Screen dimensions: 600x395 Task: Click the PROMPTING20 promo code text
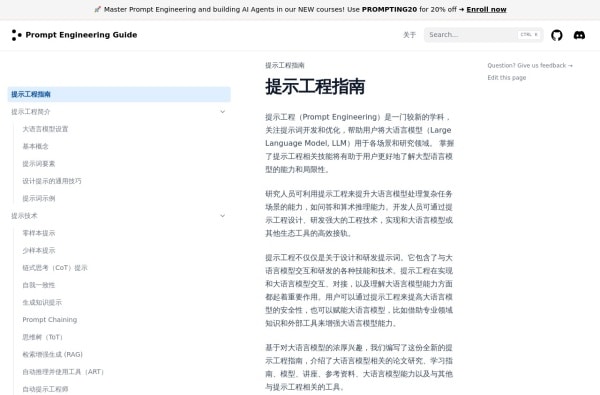389,10
